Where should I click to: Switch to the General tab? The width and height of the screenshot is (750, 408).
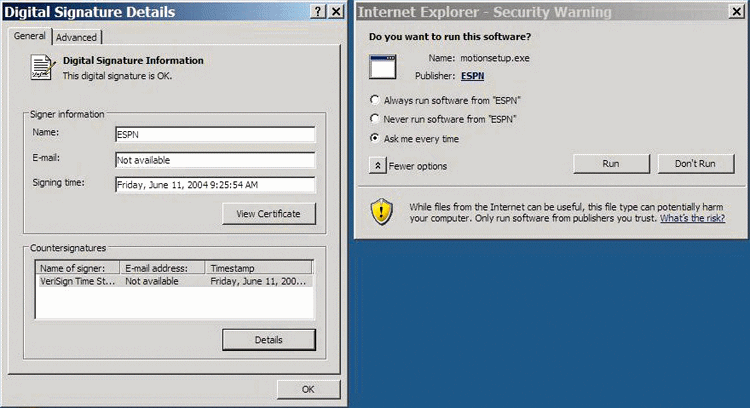pos(30,36)
